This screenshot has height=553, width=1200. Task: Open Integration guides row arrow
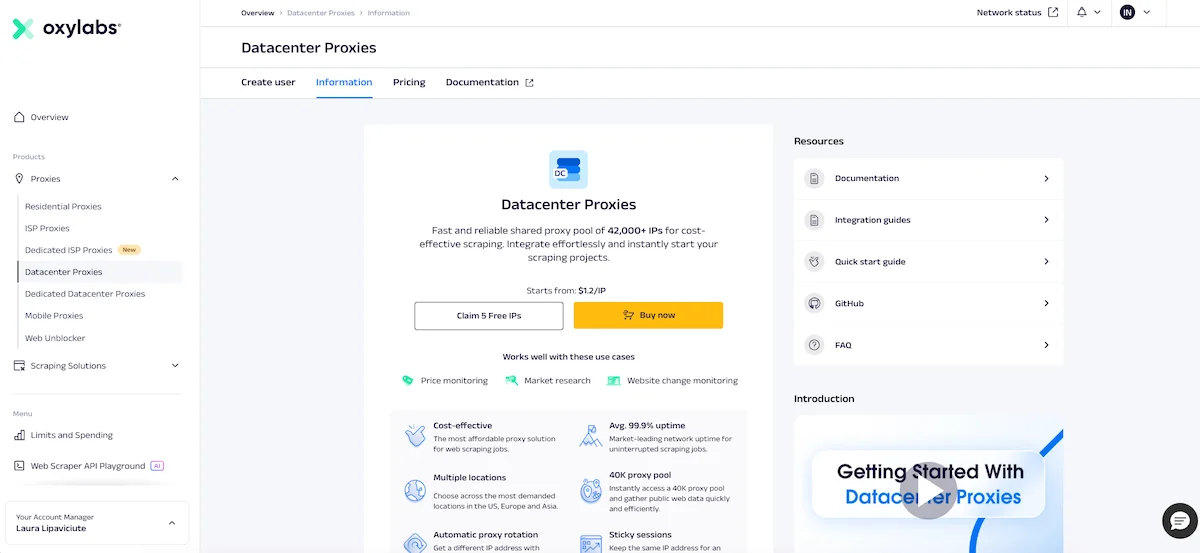click(x=1046, y=220)
